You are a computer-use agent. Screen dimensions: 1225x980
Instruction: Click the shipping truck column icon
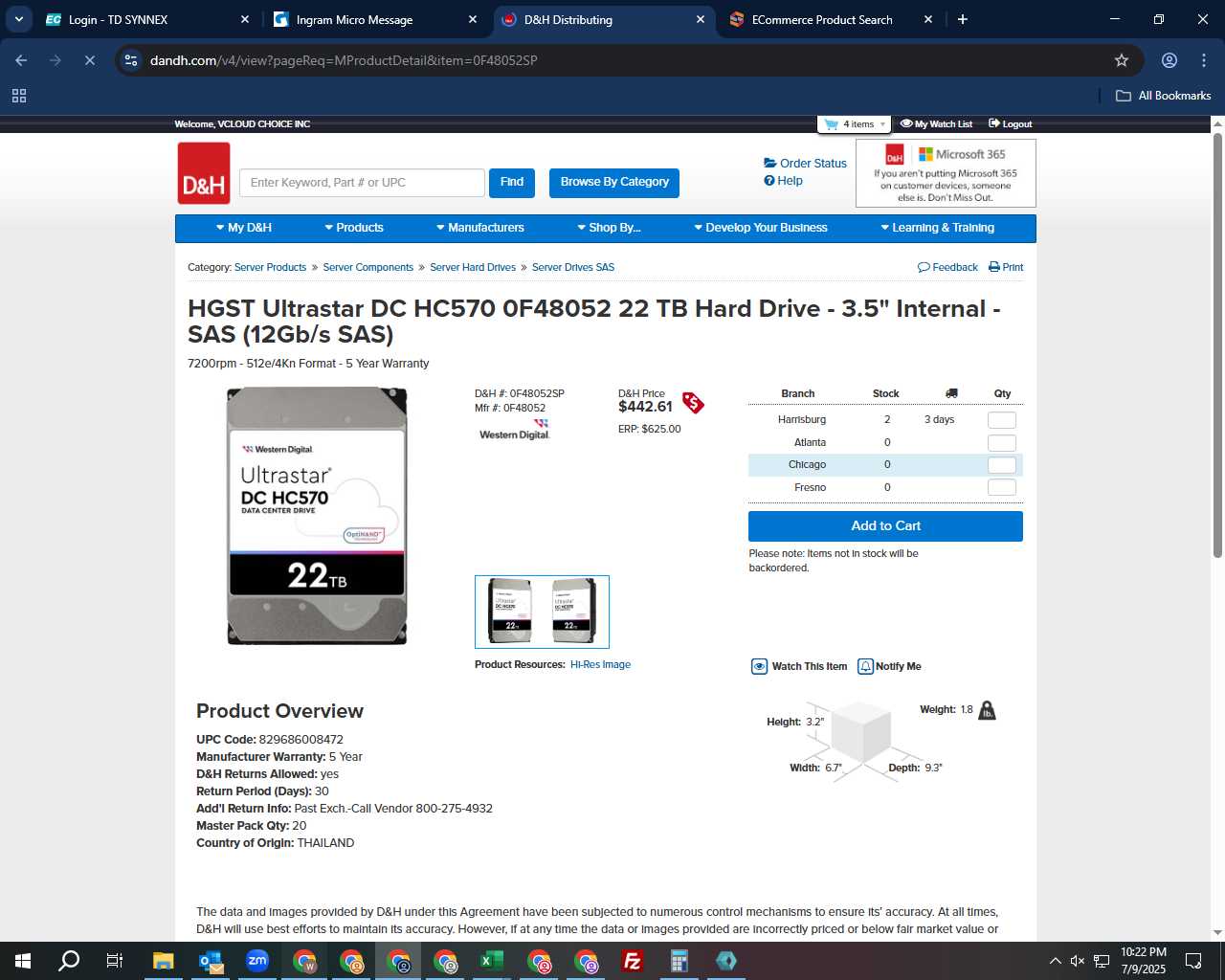pyautogui.click(x=951, y=393)
